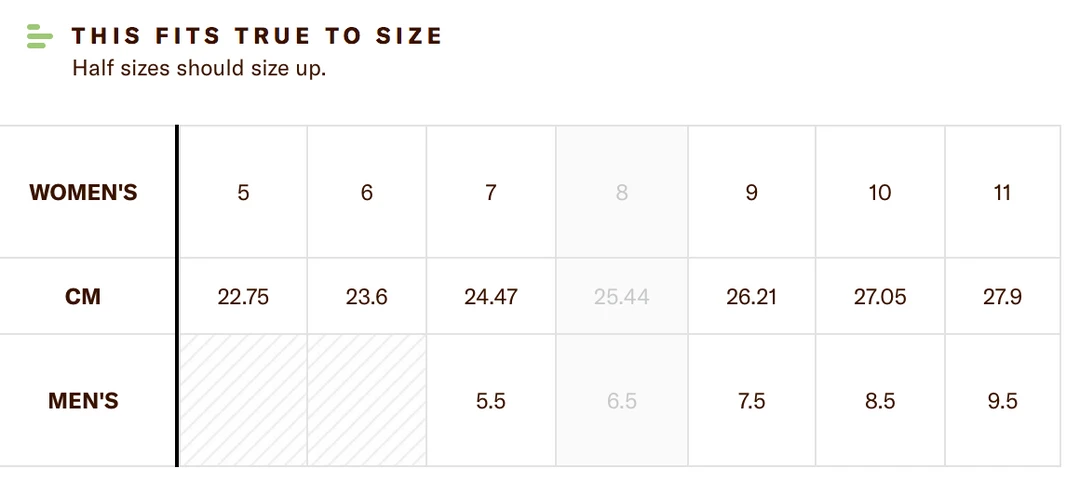Viewport: 1080px width, 495px height.
Task: Click the 22.75 CM cell
Action: tap(243, 297)
